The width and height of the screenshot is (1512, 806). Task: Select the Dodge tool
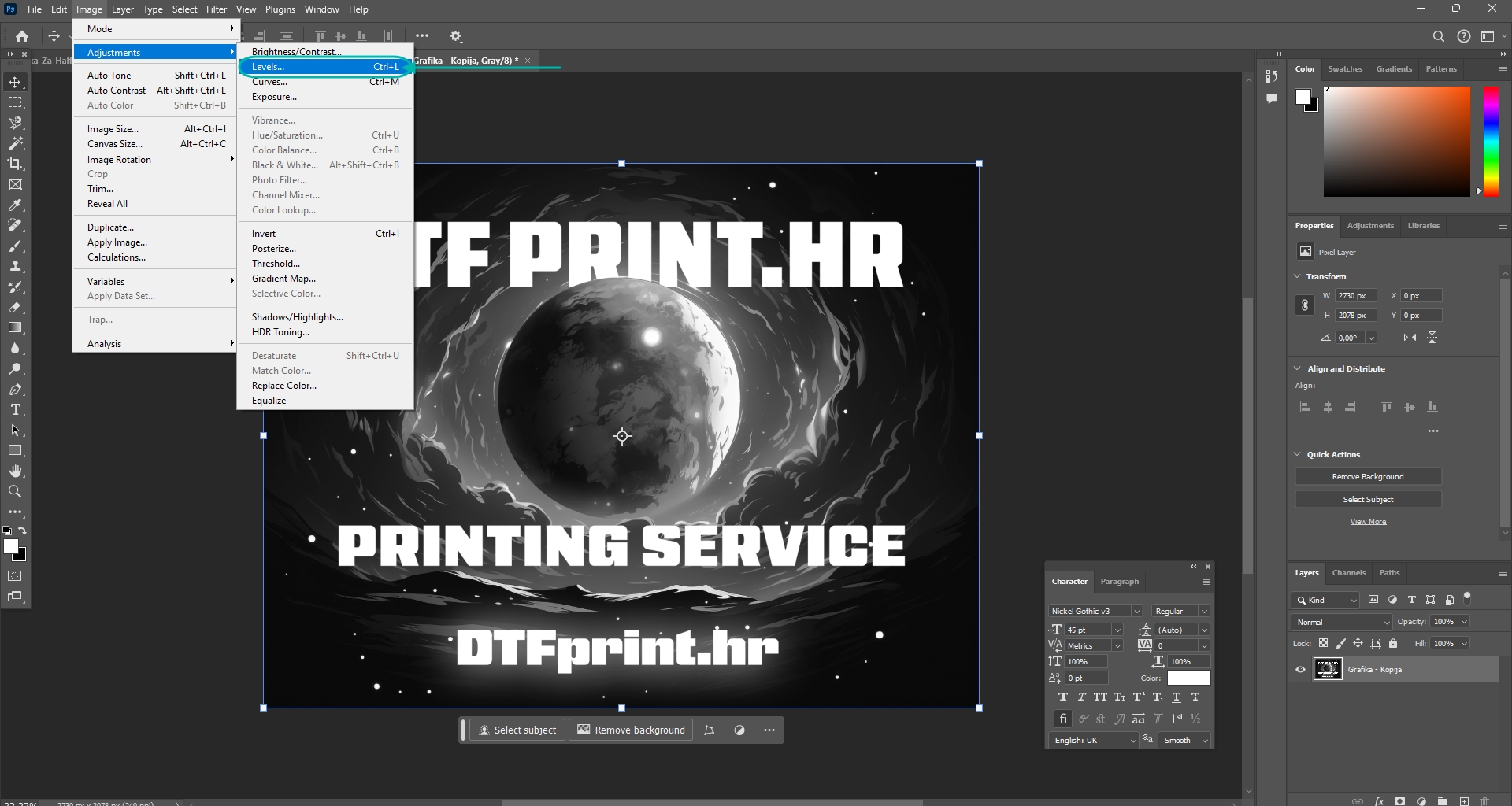(15, 369)
